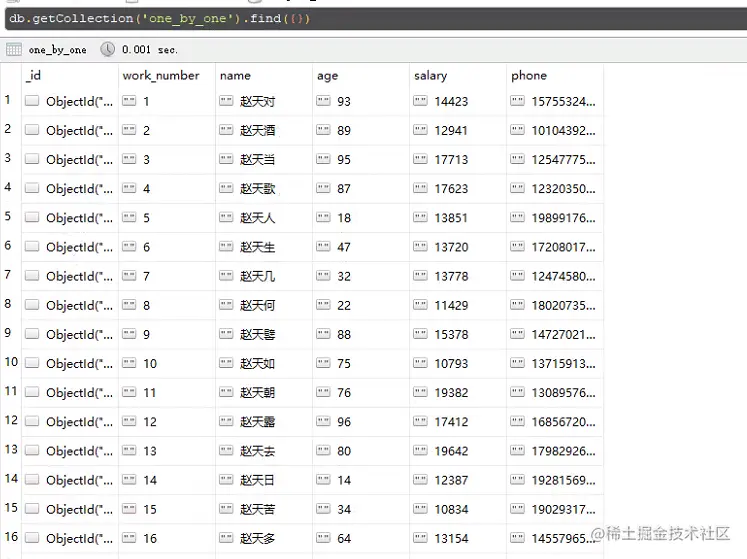Click the clock icon beside 0.001 sec.
The image size is (747, 559).
tap(108, 49)
